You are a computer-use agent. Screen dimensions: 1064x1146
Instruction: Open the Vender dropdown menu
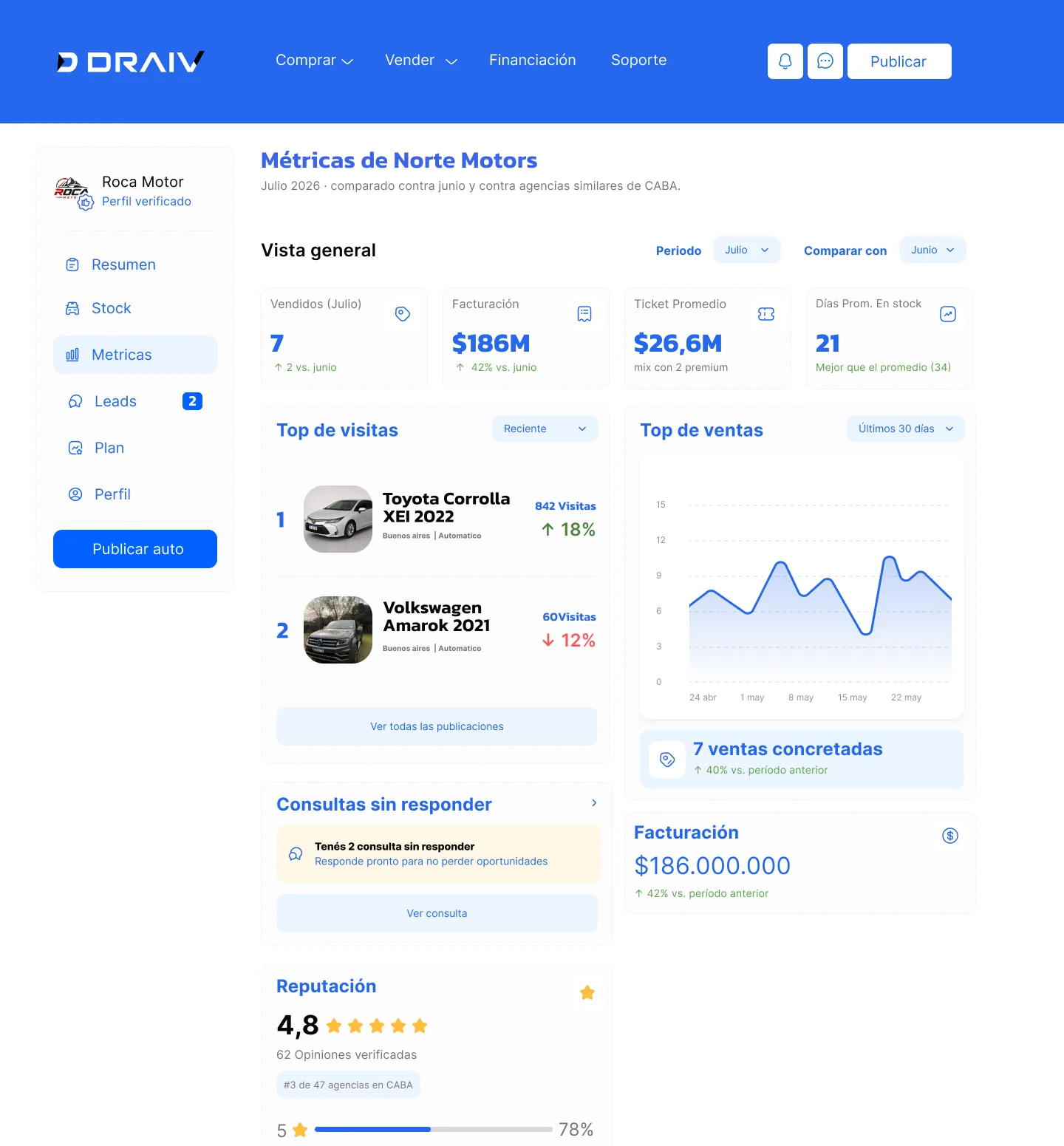tap(421, 61)
